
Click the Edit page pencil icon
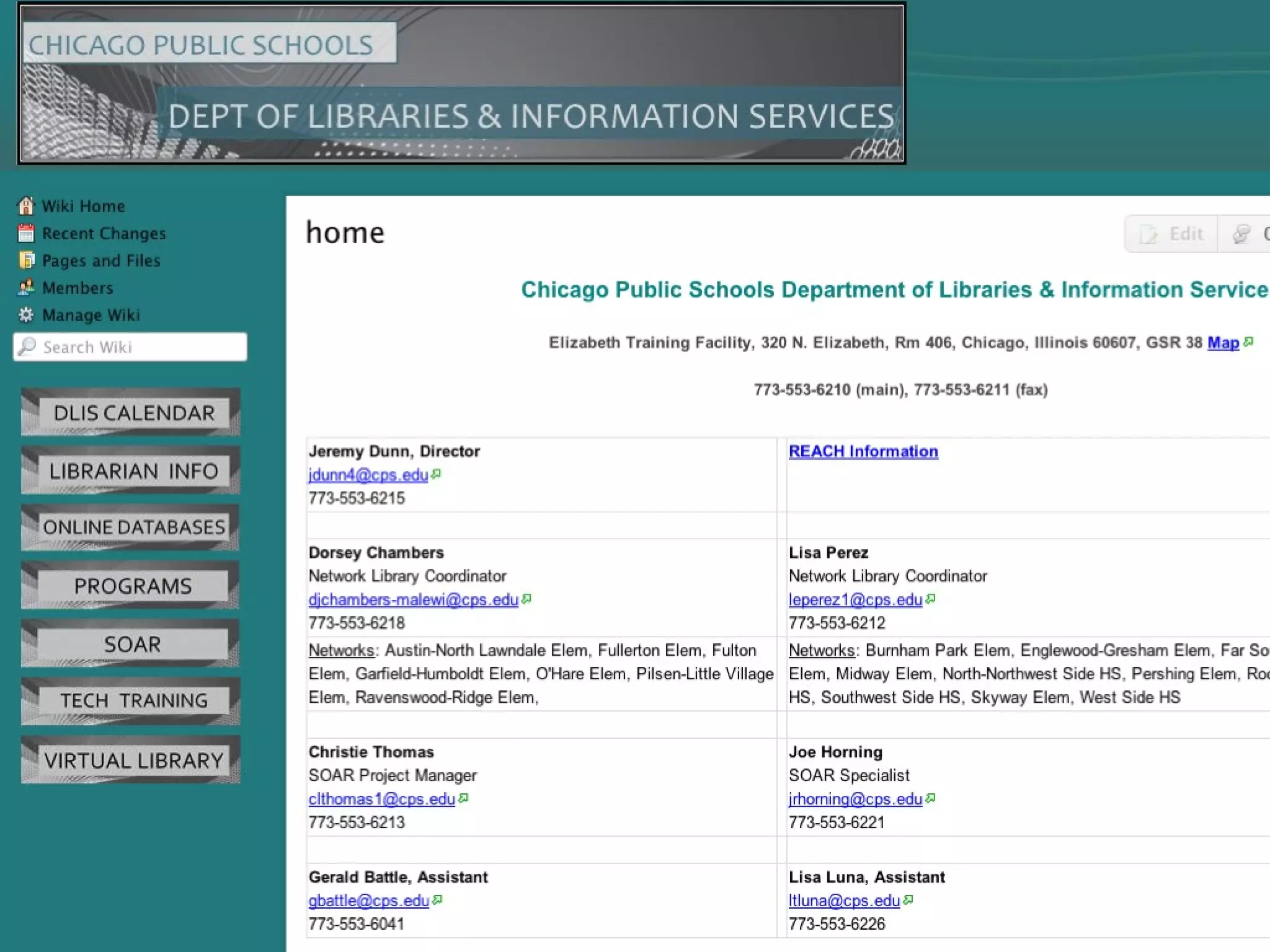(x=1149, y=234)
